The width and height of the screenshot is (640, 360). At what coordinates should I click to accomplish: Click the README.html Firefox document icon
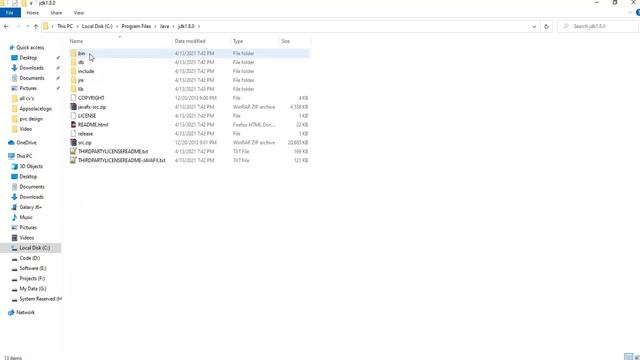pos(73,124)
